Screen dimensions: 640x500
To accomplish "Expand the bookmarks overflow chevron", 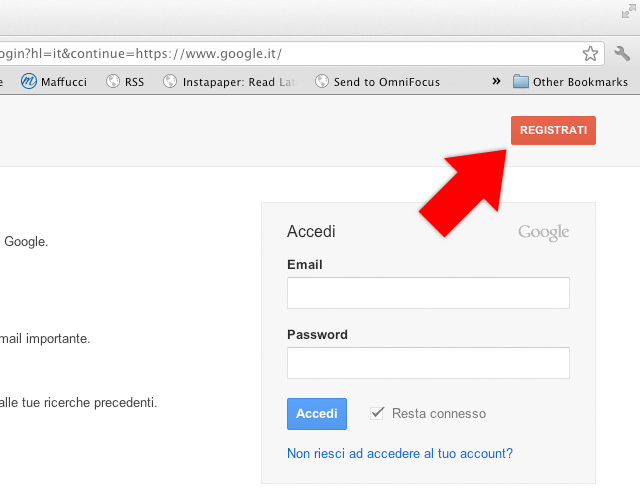I will pyautogui.click(x=496, y=81).
